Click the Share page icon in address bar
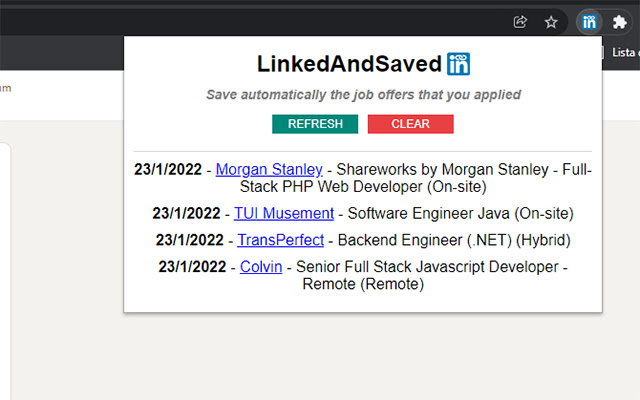The image size is (640, 400). (x=520, y=22)
